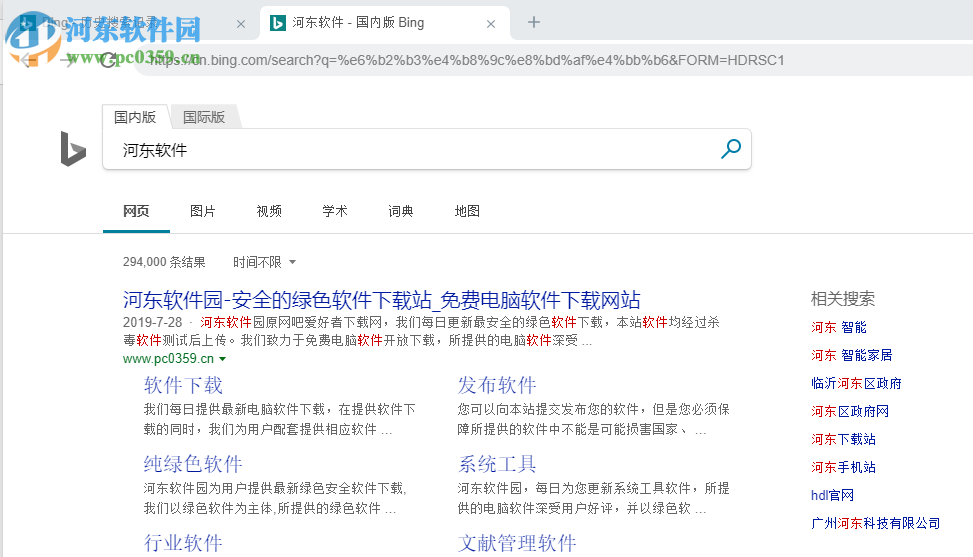Expand the www.pc0359.cn URL dropdown arrow

(x=223, y=359)
